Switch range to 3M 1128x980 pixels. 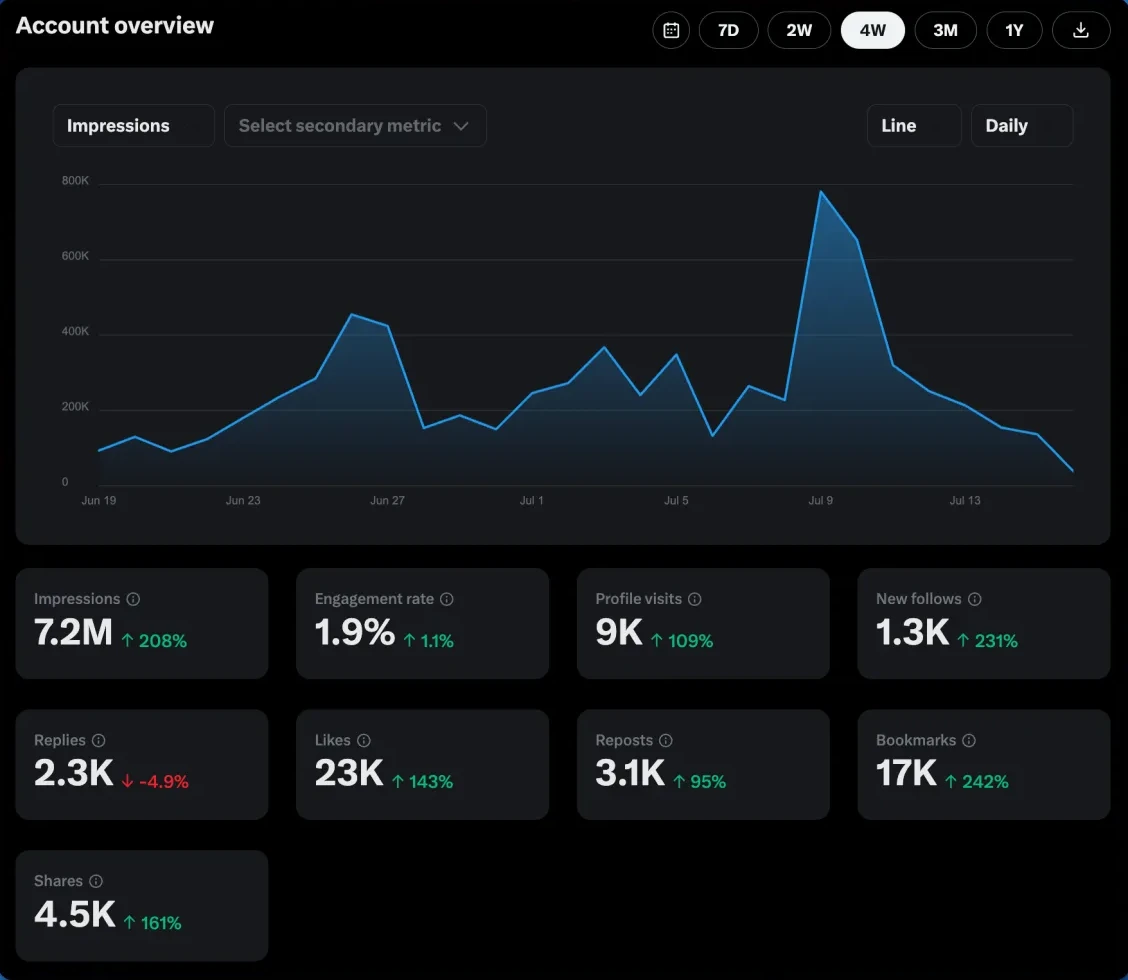tap(945, 30)
